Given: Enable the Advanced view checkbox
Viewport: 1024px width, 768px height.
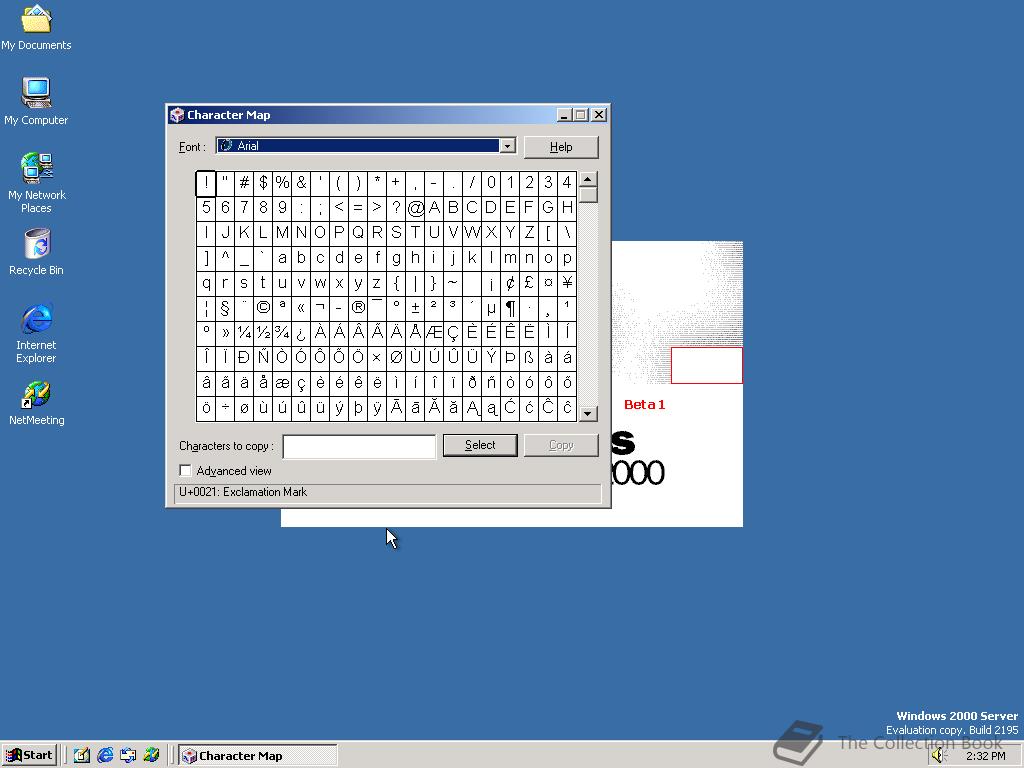Looking at the screenshot, I should coord(185,470).
